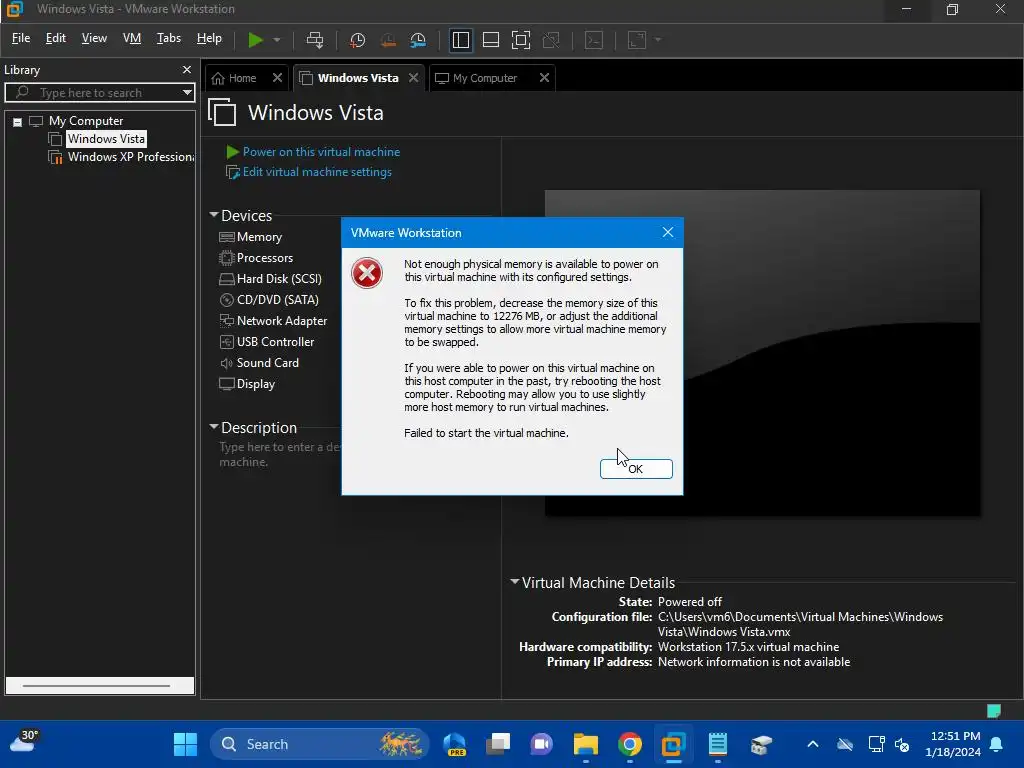Open the snapshot manager toolbar icon
Viewport: 1024px width, 768px height.
[x=418, y=40]
